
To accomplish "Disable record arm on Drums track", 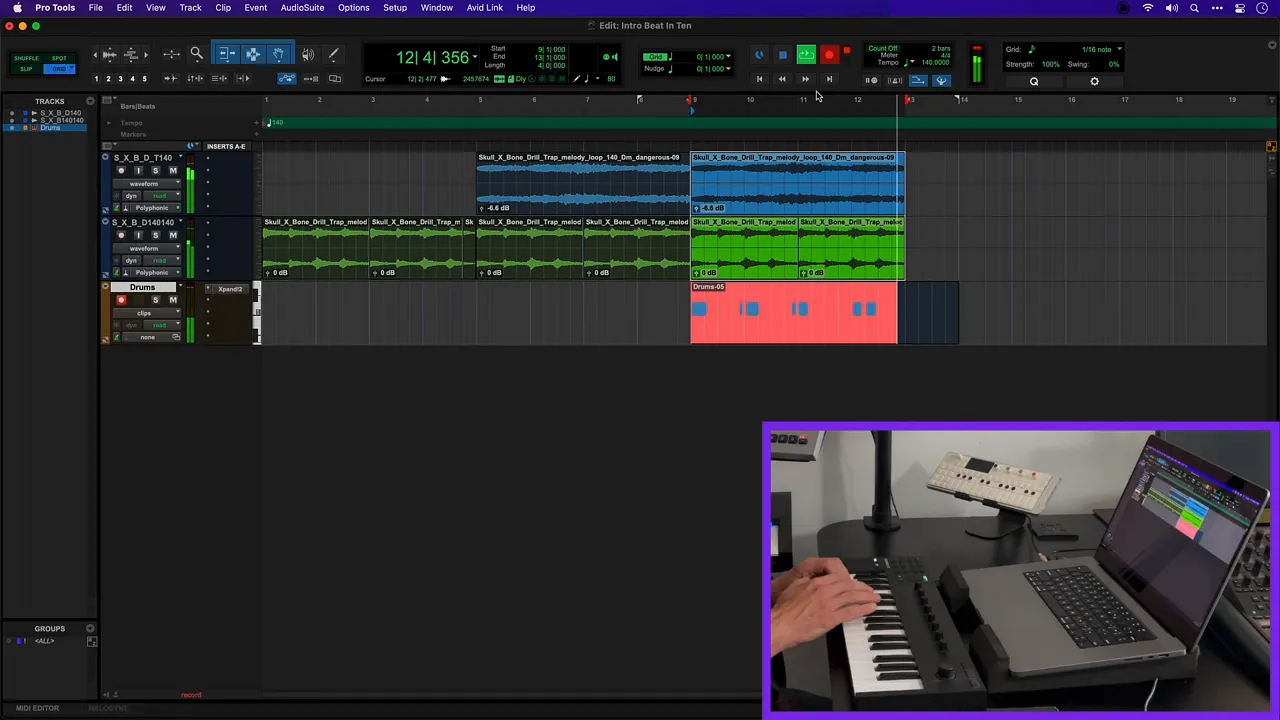I will [x=121, y=300].
